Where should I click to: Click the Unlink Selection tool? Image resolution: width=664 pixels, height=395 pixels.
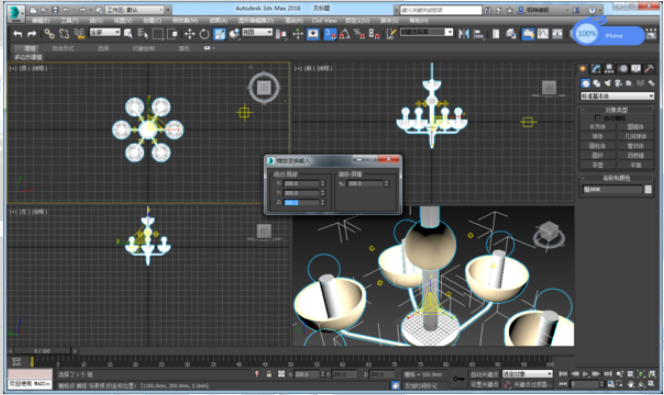tap(64, 34)
